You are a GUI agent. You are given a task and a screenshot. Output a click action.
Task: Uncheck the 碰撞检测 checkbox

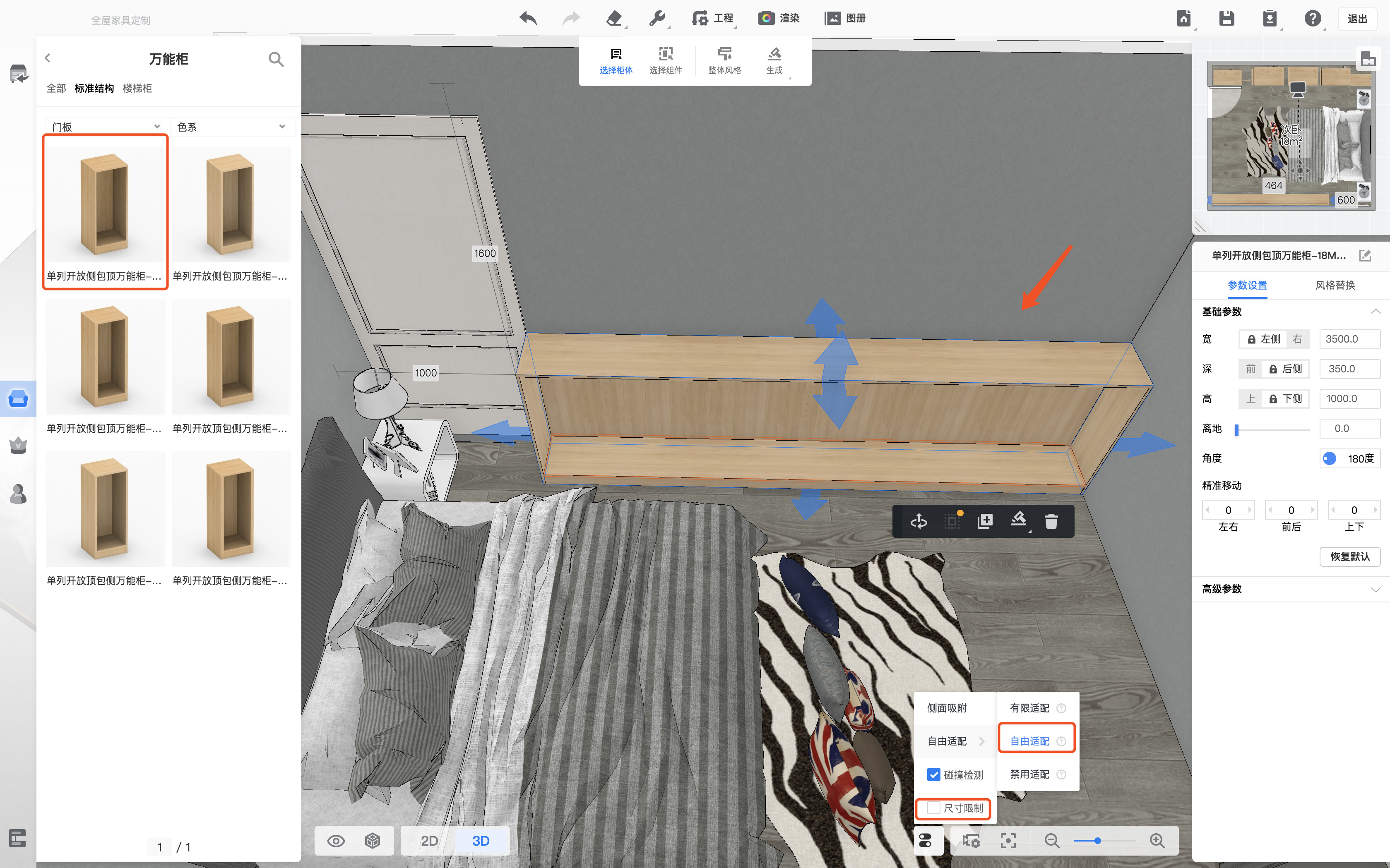tap(934, 775)
